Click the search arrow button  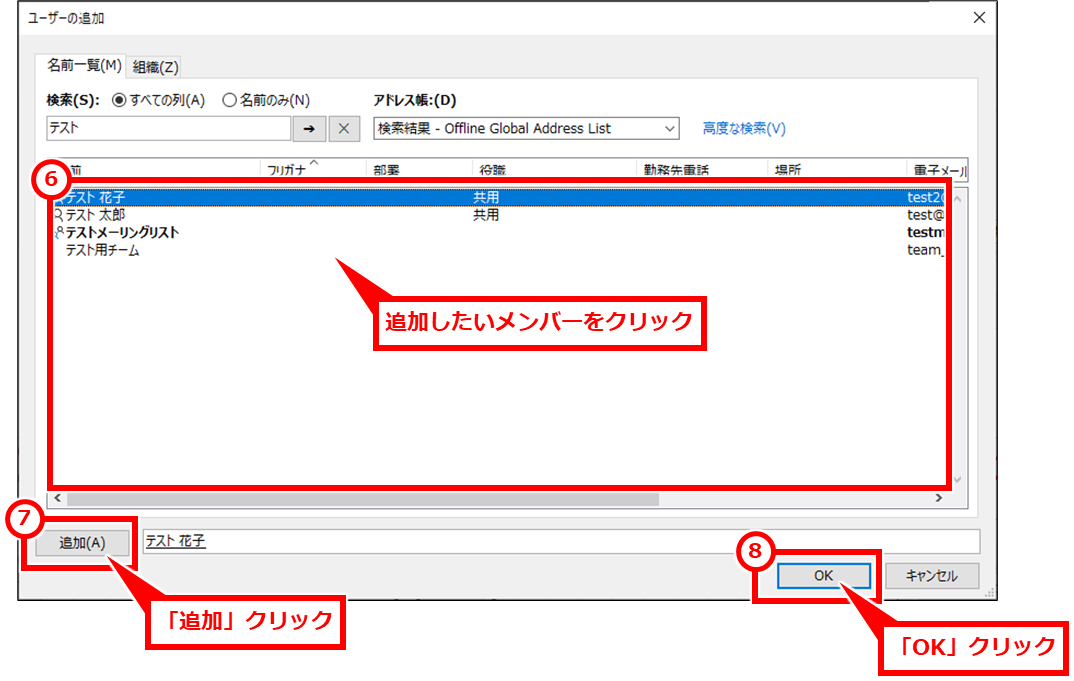coord(309,129)
